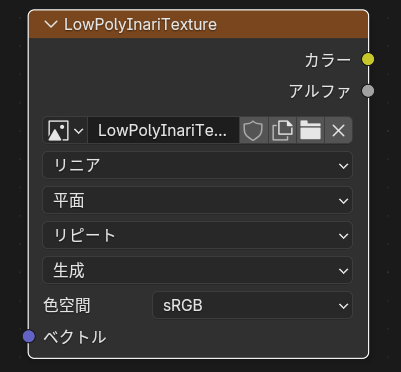Screen dimensions: 401x372
Task: Open the リピート extension dropdown
Action: [197, 235]
